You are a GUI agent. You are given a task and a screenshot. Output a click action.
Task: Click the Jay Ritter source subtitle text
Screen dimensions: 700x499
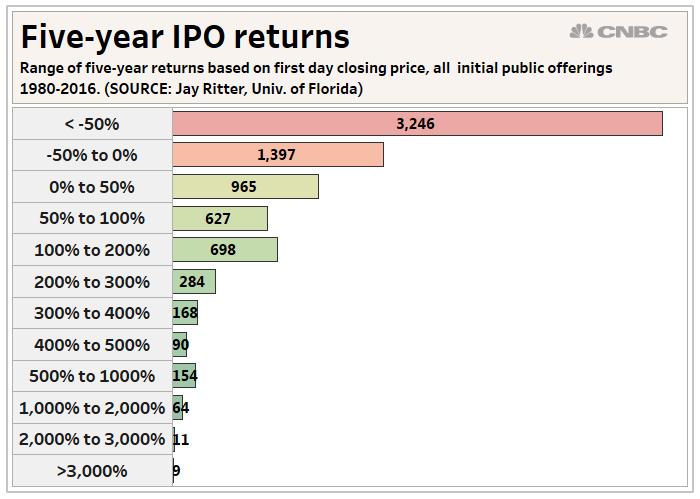click(190, 89)
